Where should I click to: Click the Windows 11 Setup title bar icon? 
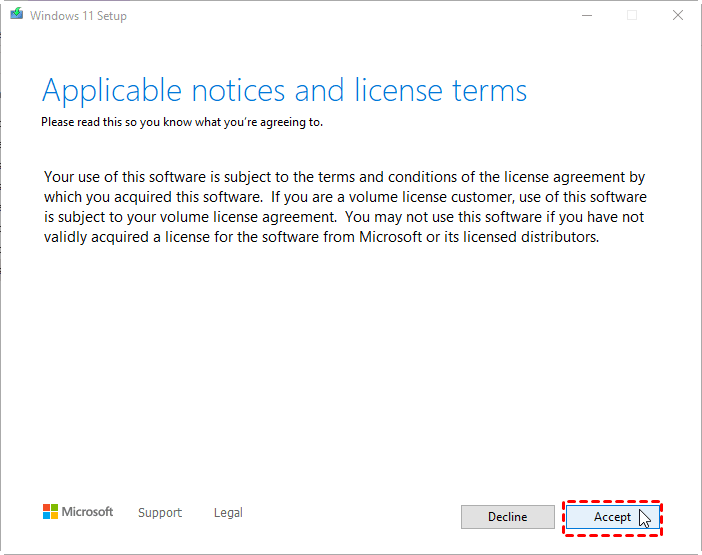coord(14,16)
